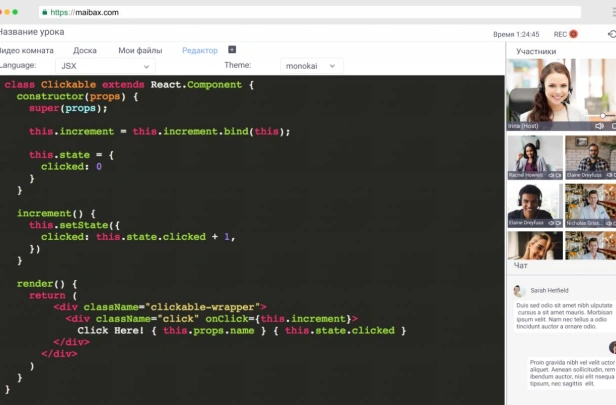This screenshot has height=405, width=616.
Task: Click the maibax.com address bar
Action: point(310,12)
